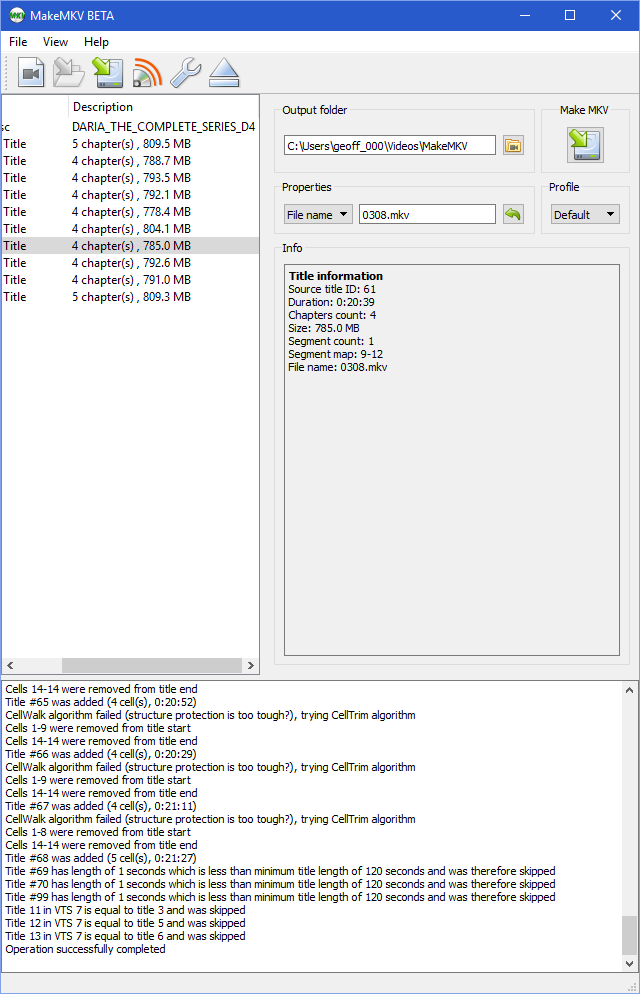The image size is (640, 994).
Task: Revert the file name with green arrow
Action: pyautogui.click(x=513, y=214)
